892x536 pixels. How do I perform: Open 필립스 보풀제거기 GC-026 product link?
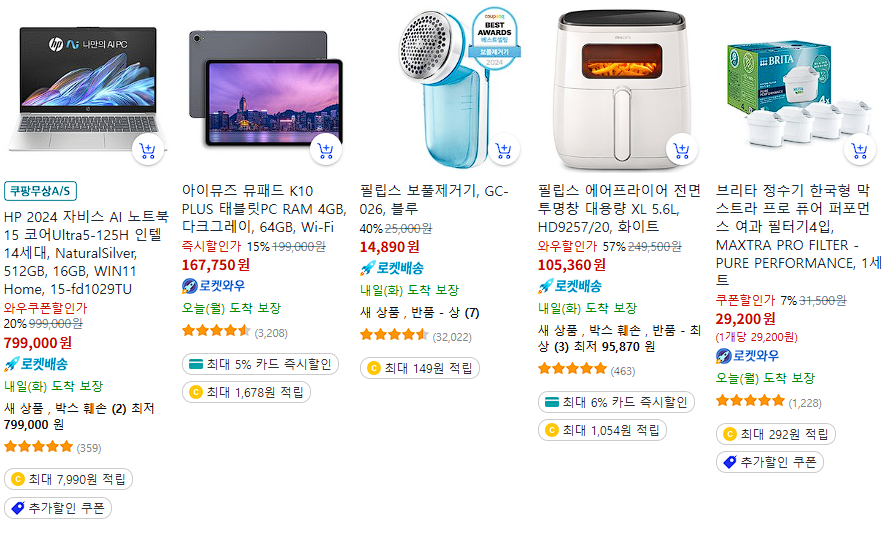pos(434,200)
